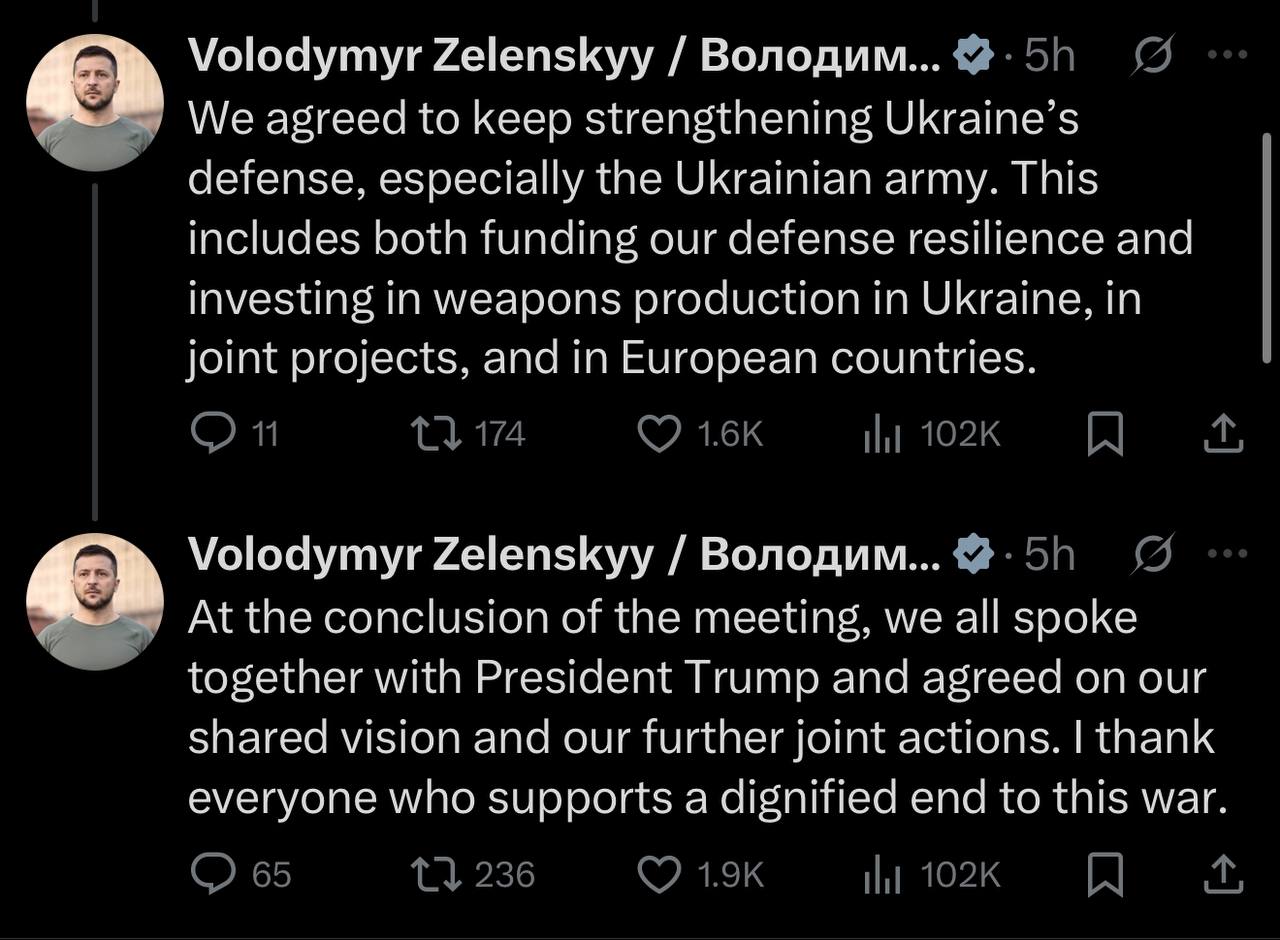Open three-dot menu on the second post
Screen dimensions: 1280x940
(1227, 553)
